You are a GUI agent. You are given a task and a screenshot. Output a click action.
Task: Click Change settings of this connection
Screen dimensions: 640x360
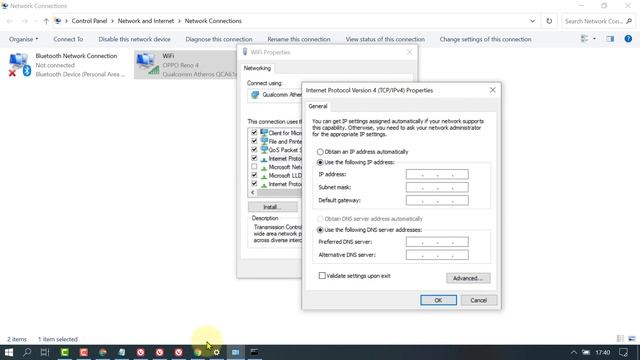485,39
